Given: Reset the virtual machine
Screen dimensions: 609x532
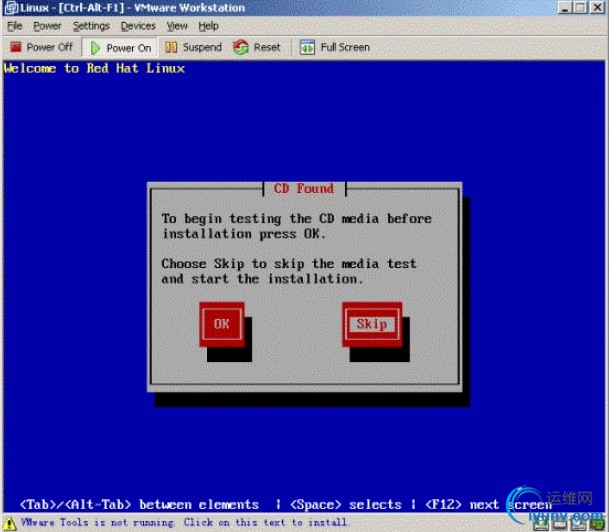Looking at the screenshot, I should point(257,47).
